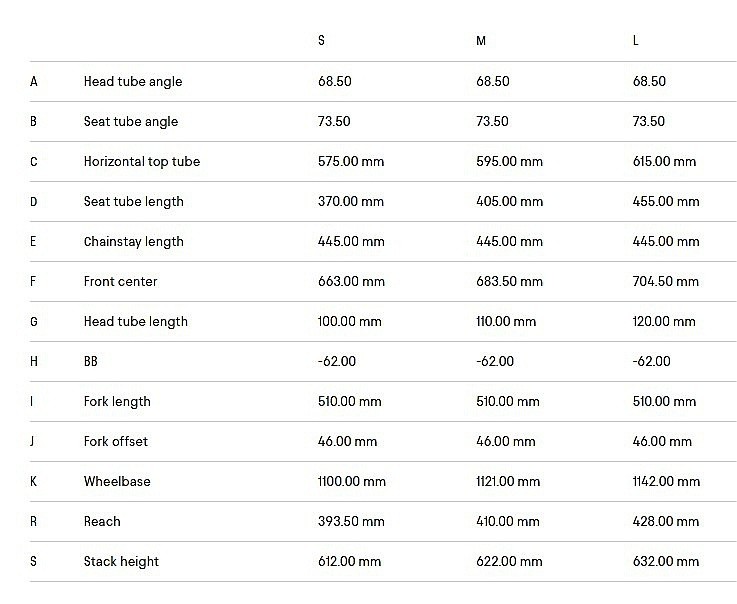
Task: Click the Wheelbase row label
Action: coord(117,481)
